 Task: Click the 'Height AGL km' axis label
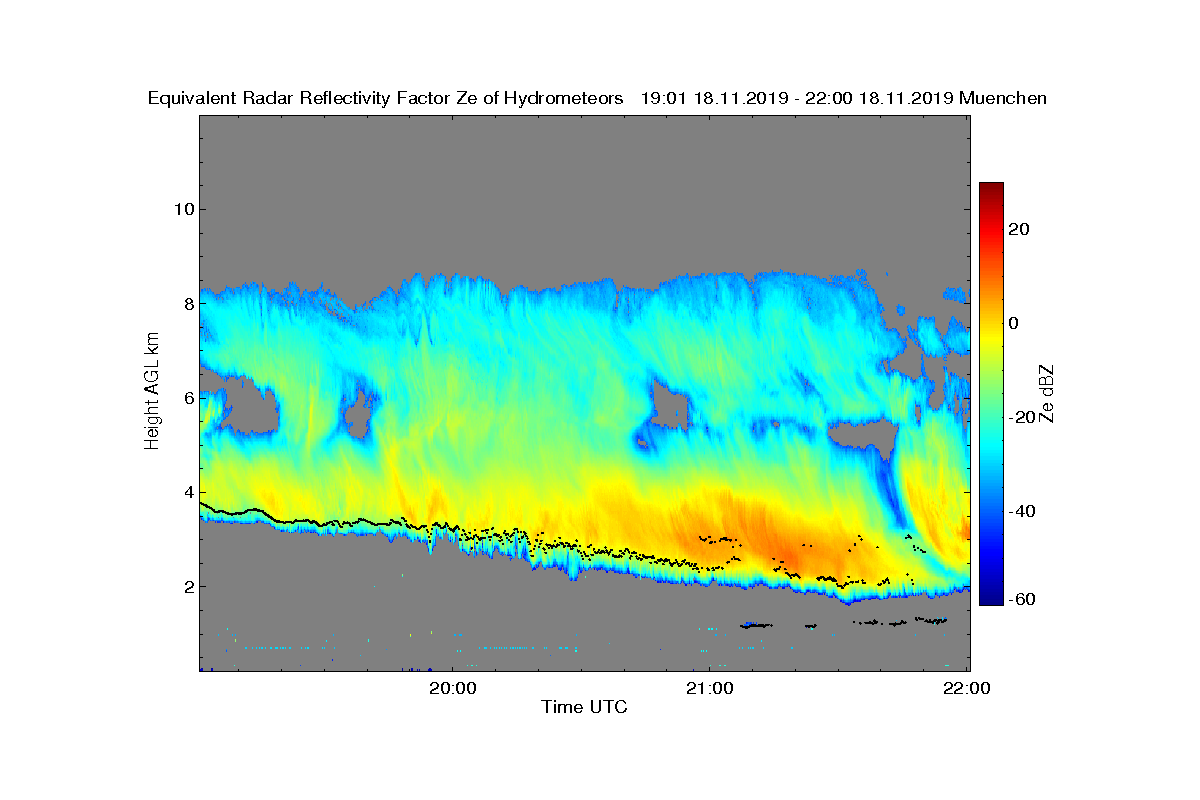tap(152, 393)
